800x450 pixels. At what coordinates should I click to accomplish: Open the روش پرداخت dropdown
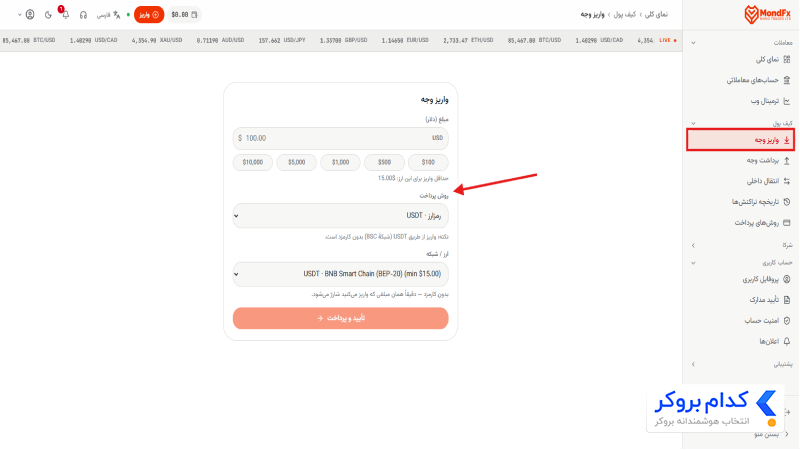pos(340,216)
